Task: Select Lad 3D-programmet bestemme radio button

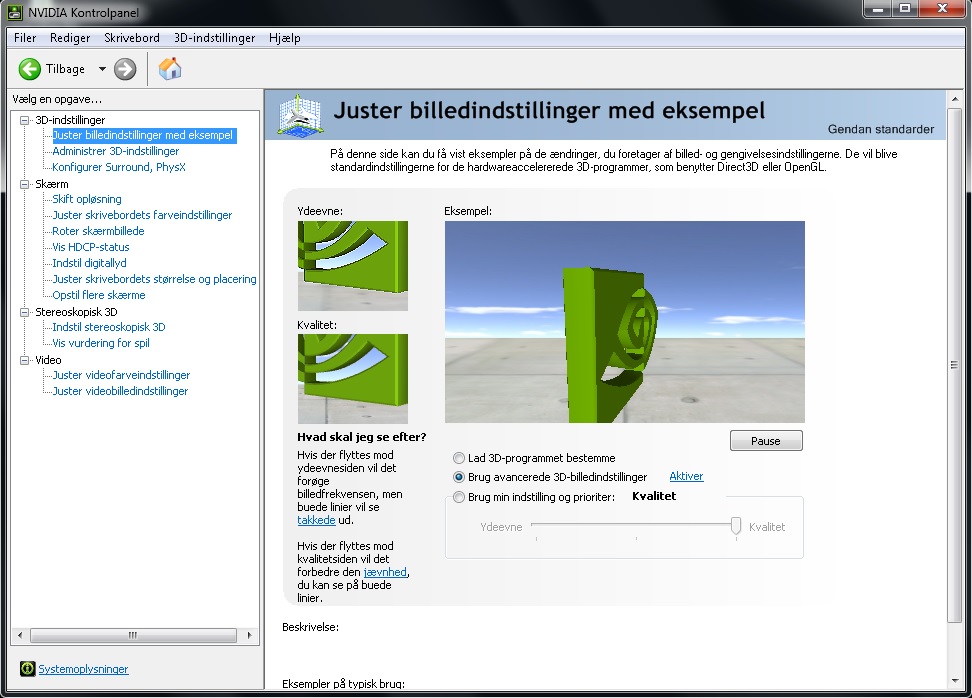Action: pos(459,458)
